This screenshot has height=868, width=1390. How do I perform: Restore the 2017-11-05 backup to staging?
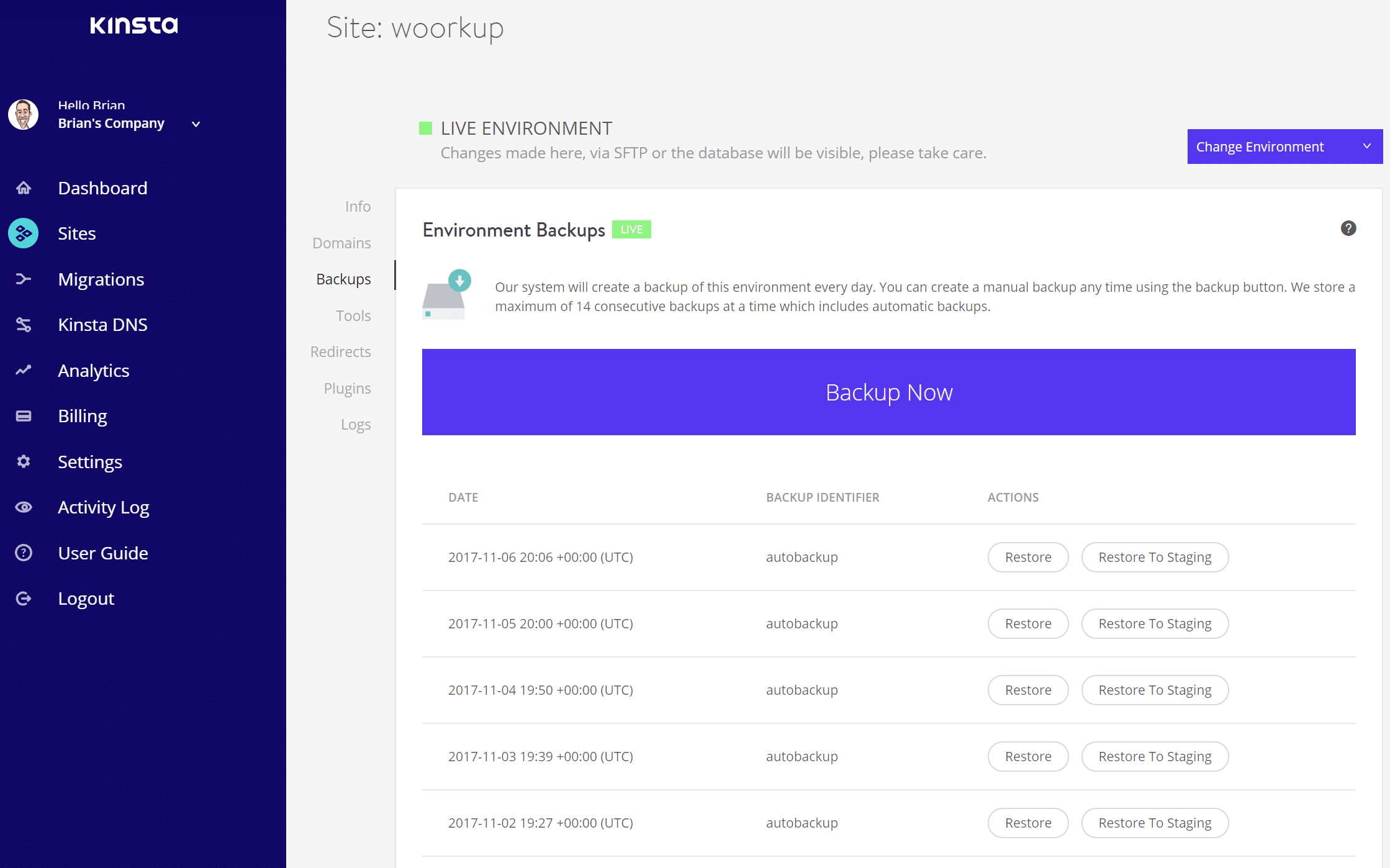point(1155,623)
